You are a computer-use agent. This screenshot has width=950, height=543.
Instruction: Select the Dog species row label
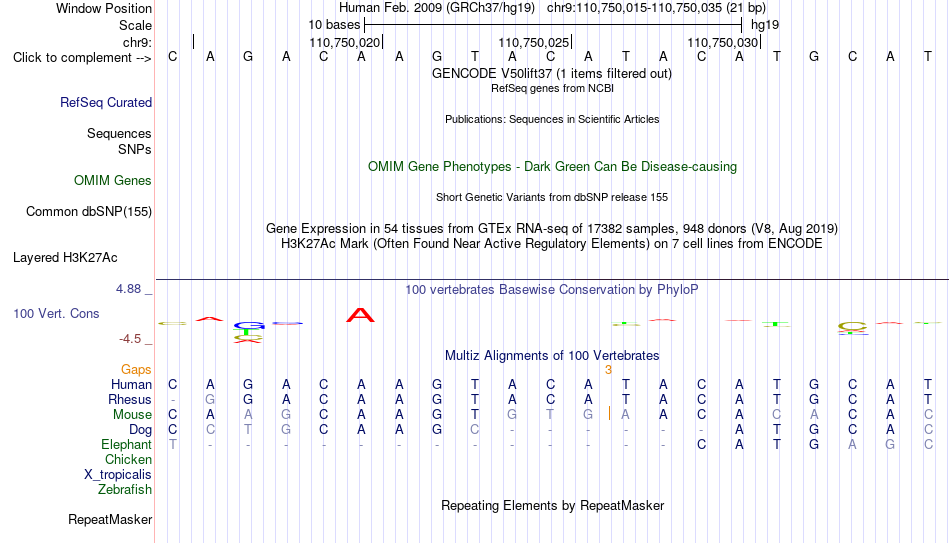coord(141,430)
